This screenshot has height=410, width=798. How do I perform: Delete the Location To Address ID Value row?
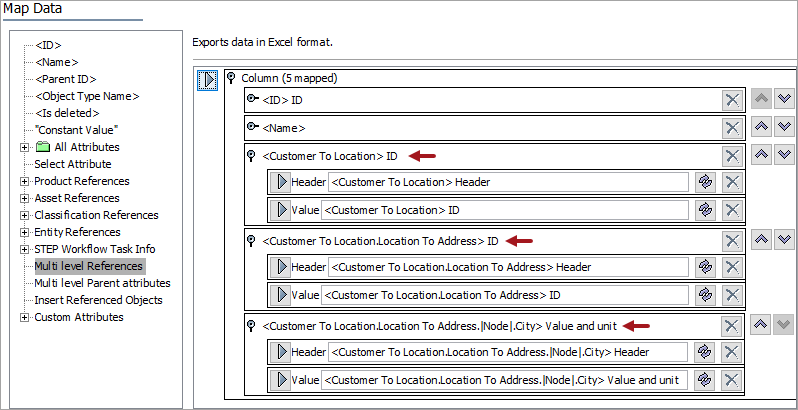(732, 295)
